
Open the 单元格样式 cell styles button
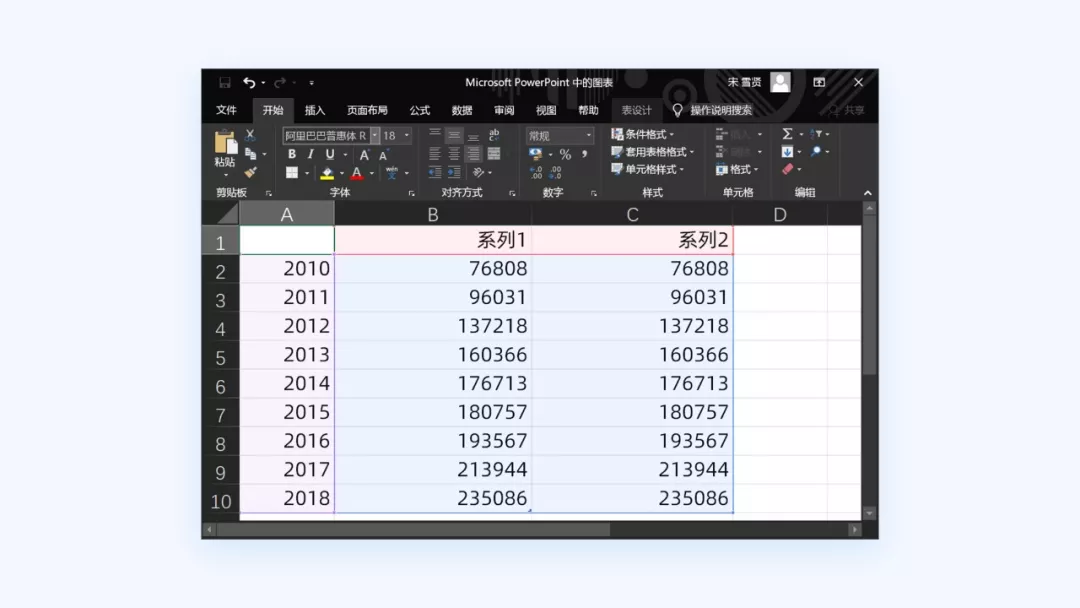(x=648, y=169)
